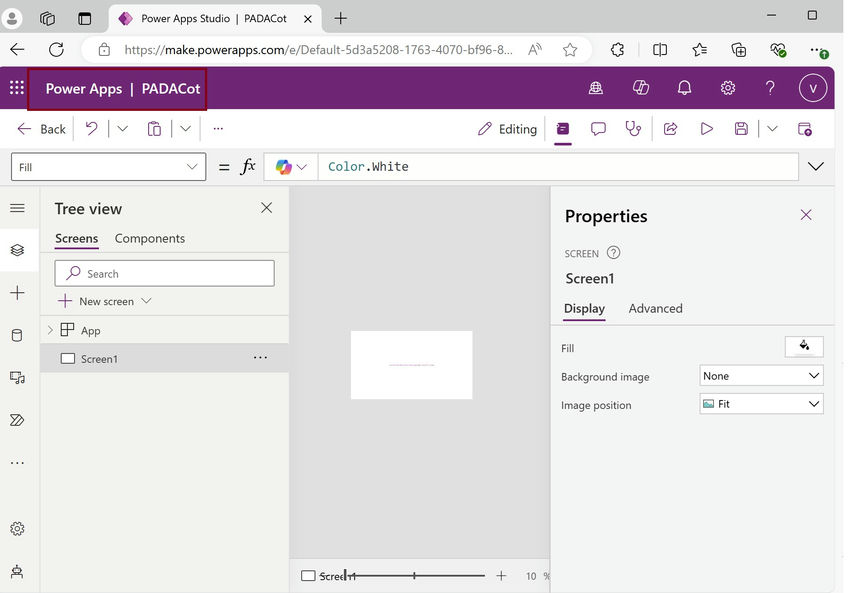Click the Tree view search field
The height and width of the screenshot is (593, 850).
[164, 273]
